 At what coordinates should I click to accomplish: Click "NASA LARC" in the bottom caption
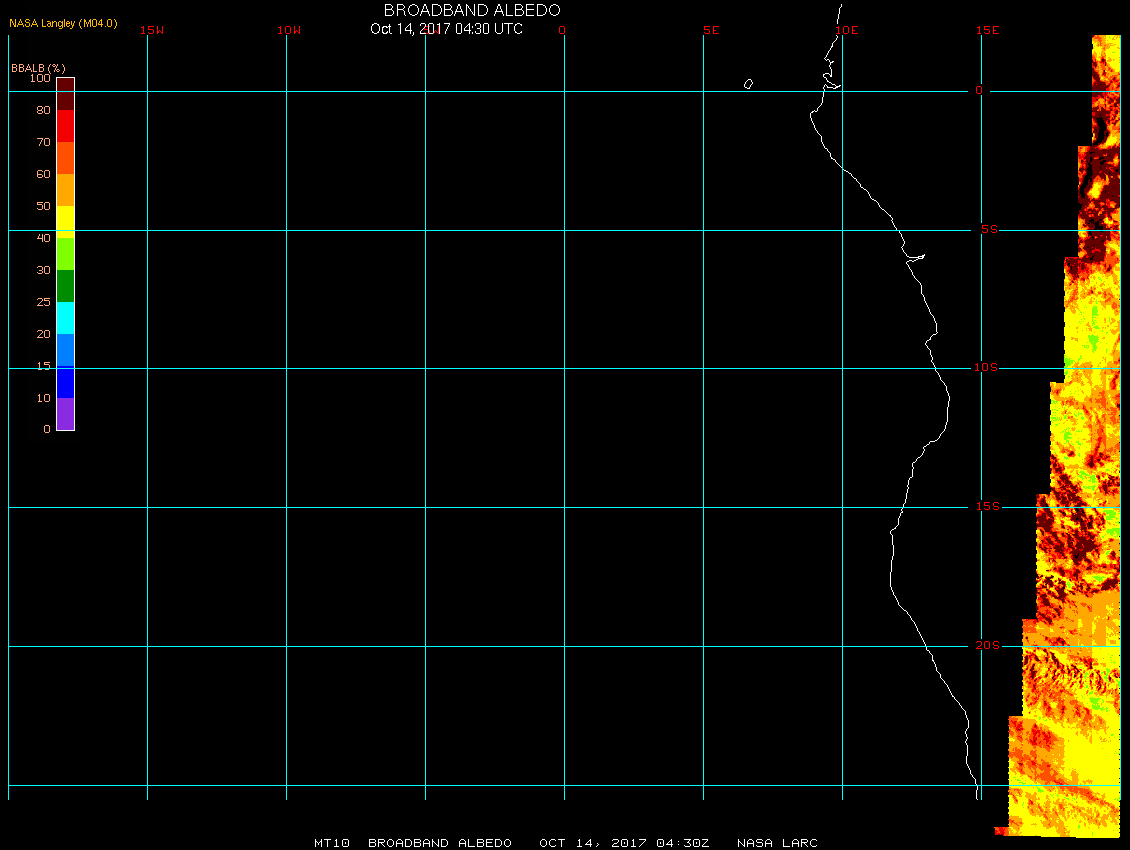coord(777,843)
